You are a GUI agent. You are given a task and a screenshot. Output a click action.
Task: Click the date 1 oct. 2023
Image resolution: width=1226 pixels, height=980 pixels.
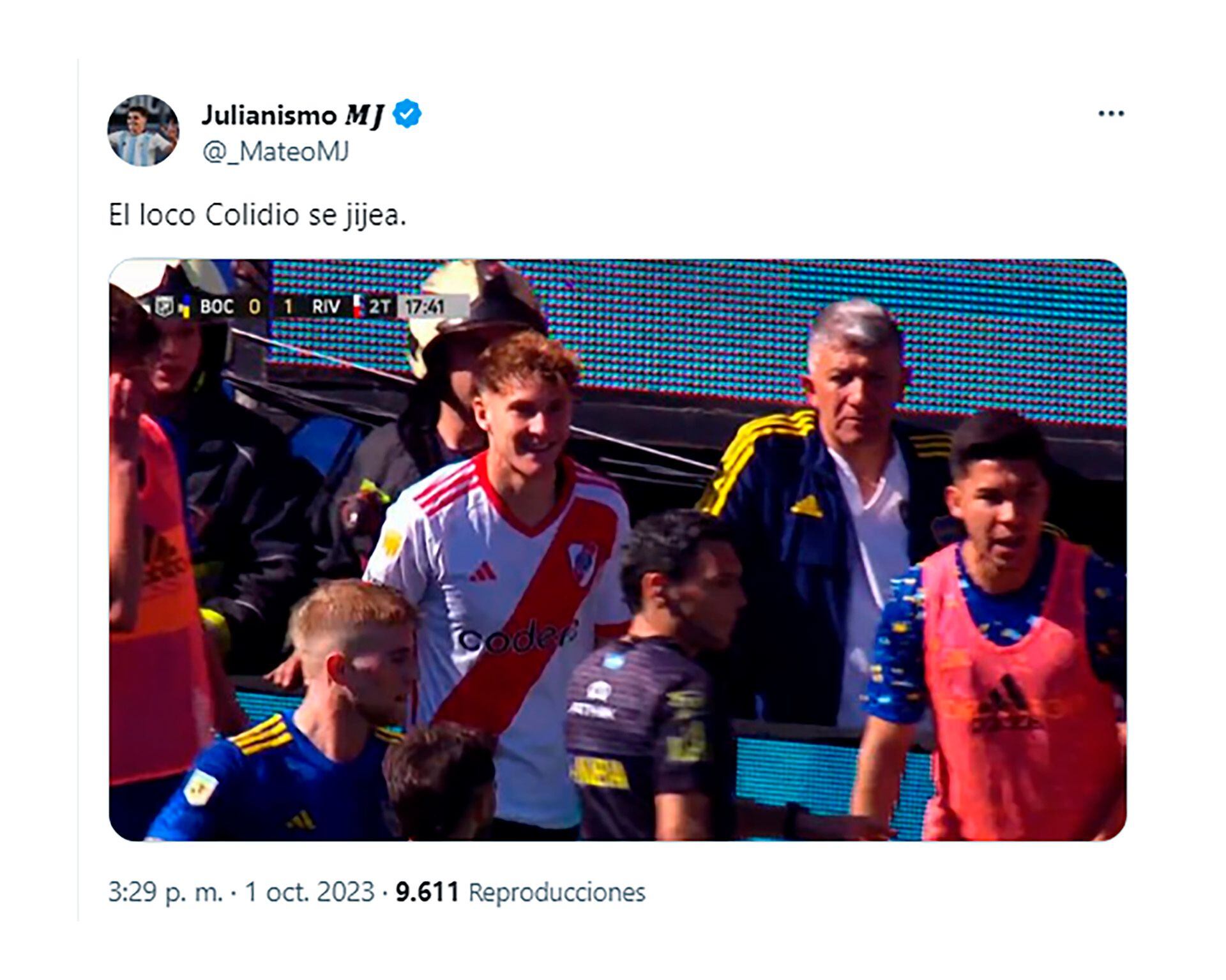pos(309,892)
